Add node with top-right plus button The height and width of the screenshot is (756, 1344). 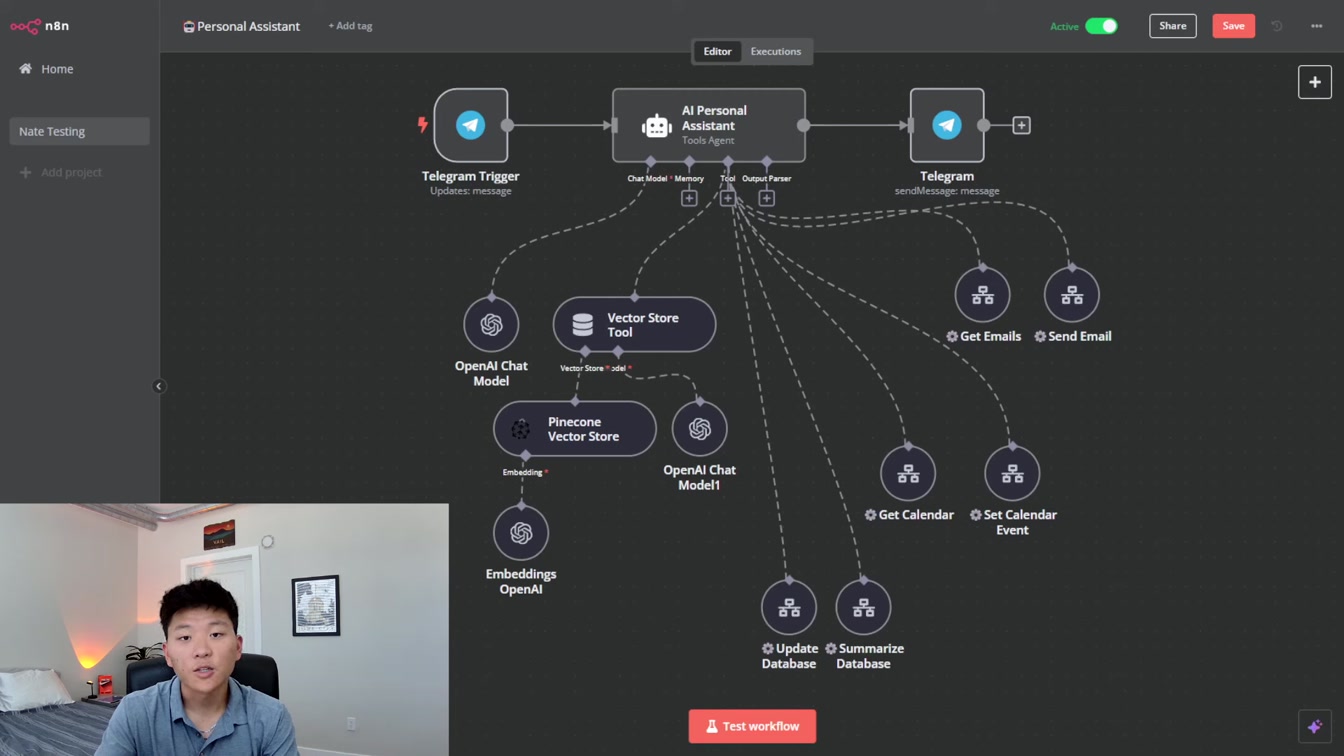click(x=1315, y=82)
